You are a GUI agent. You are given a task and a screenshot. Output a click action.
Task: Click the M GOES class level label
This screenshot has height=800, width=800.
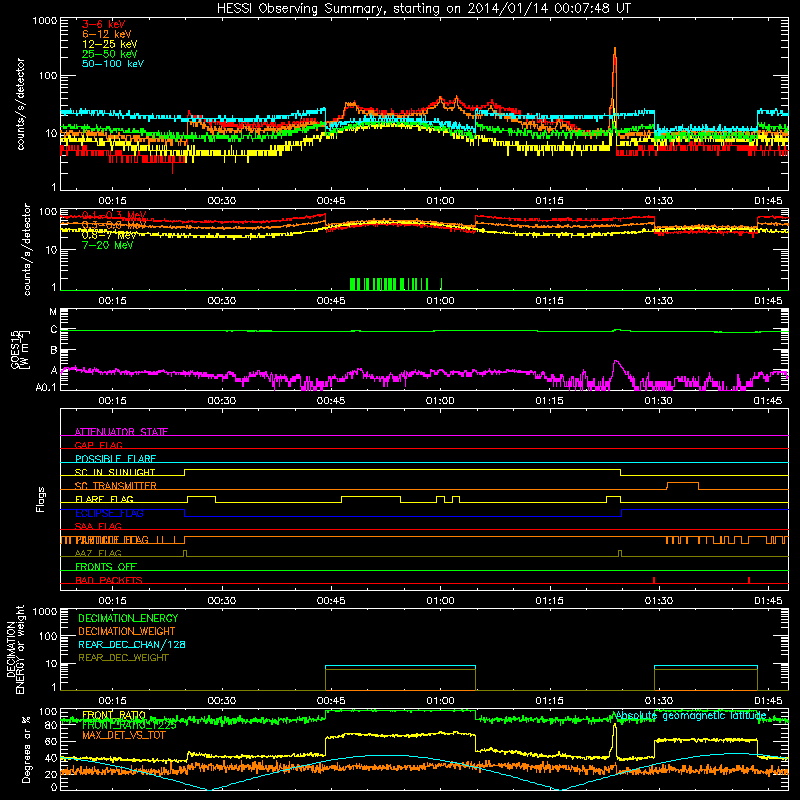pos(53,312)
